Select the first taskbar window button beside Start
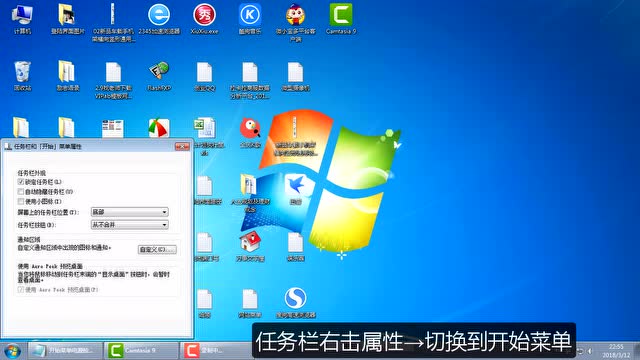The height and width of the screenshot is (360, 640). [x=64, y=351]
